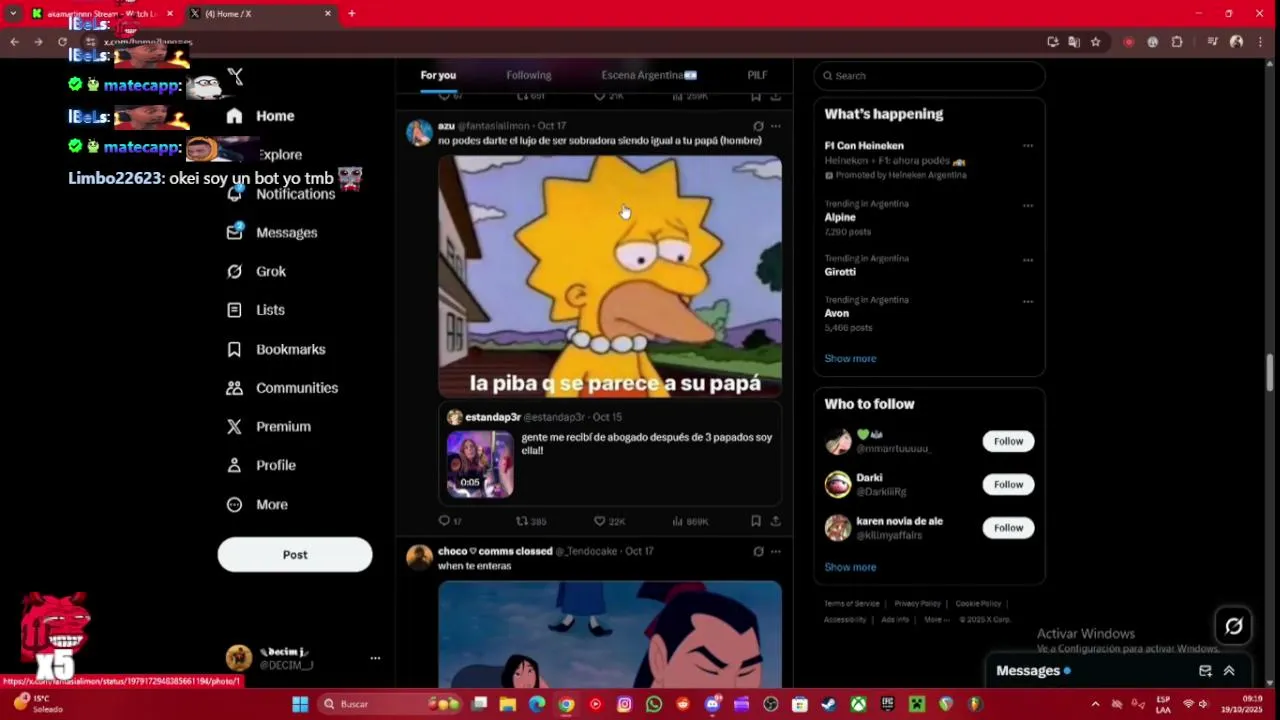1280x720 pixels.
Task: Follow the Darki account
Action: tap(1008, 484)
